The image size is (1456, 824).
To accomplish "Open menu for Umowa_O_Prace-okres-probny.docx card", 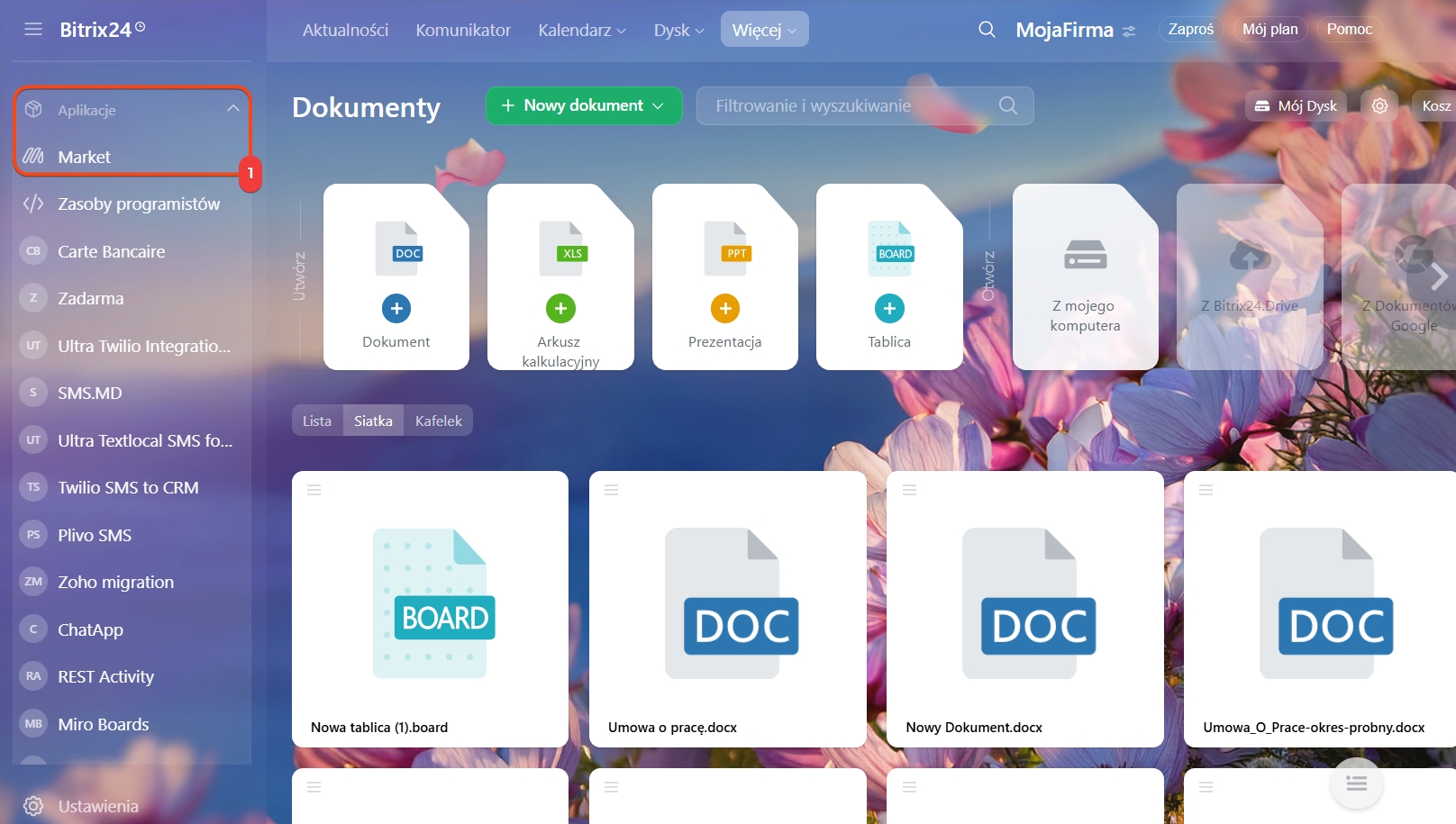I will pos(1206,490).
